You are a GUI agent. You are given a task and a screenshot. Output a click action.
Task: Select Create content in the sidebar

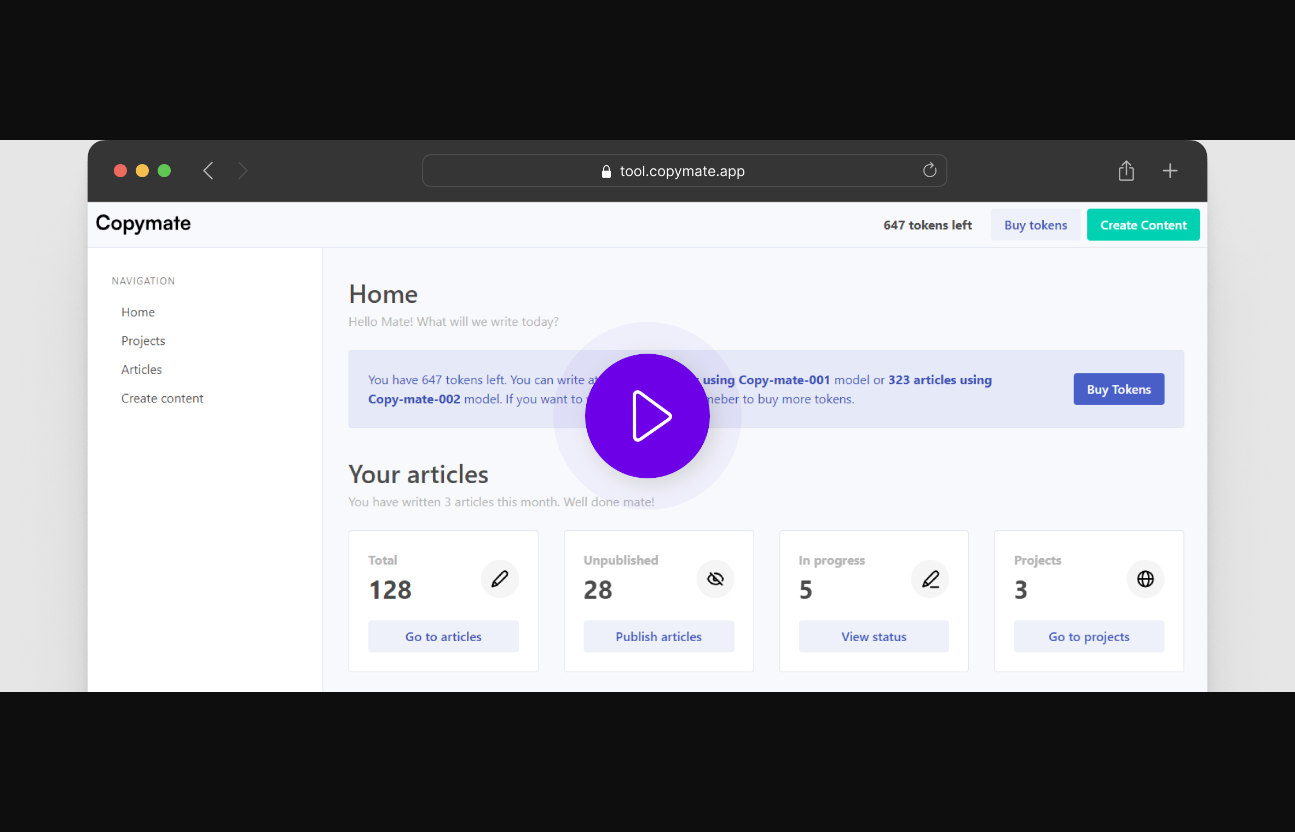[162, 398]
